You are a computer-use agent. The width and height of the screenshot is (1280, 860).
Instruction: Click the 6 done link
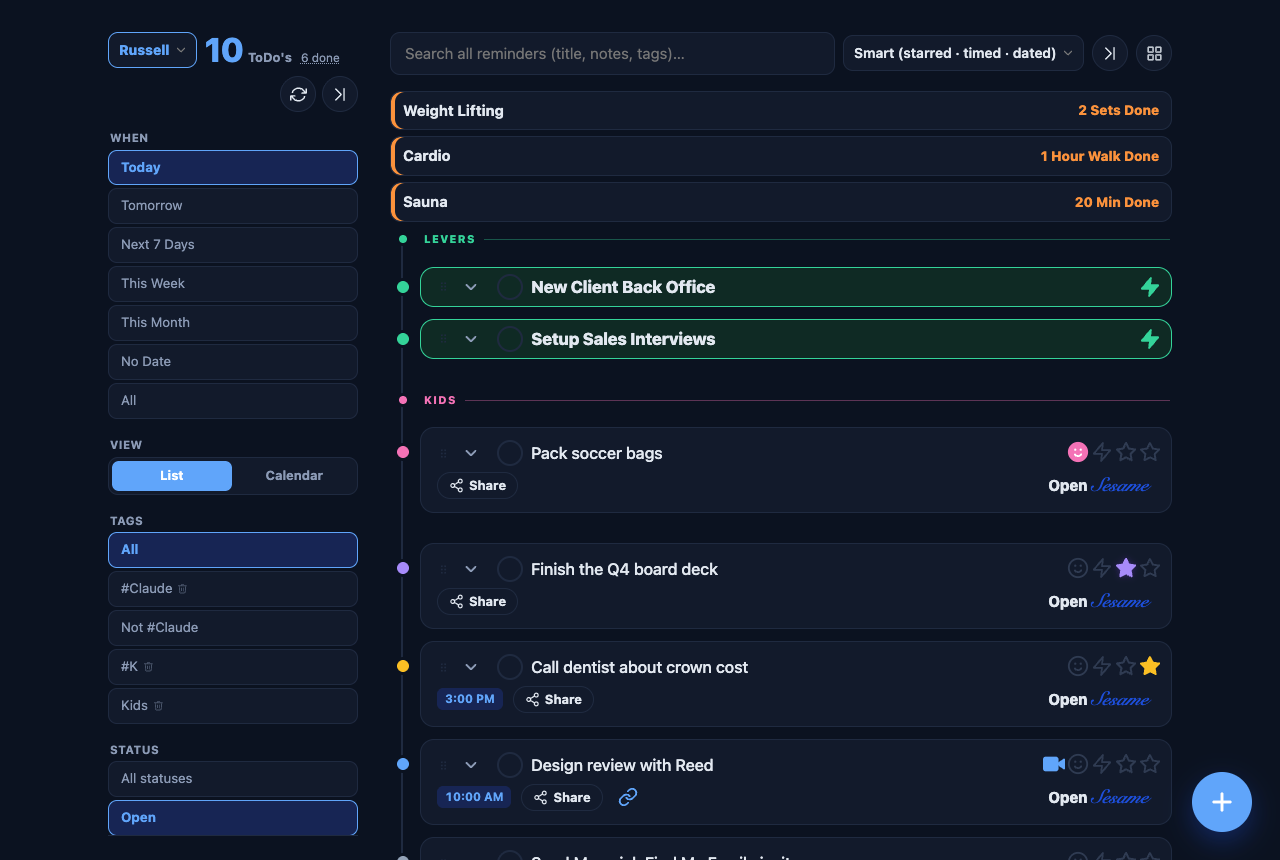click(x=320, y=58)
